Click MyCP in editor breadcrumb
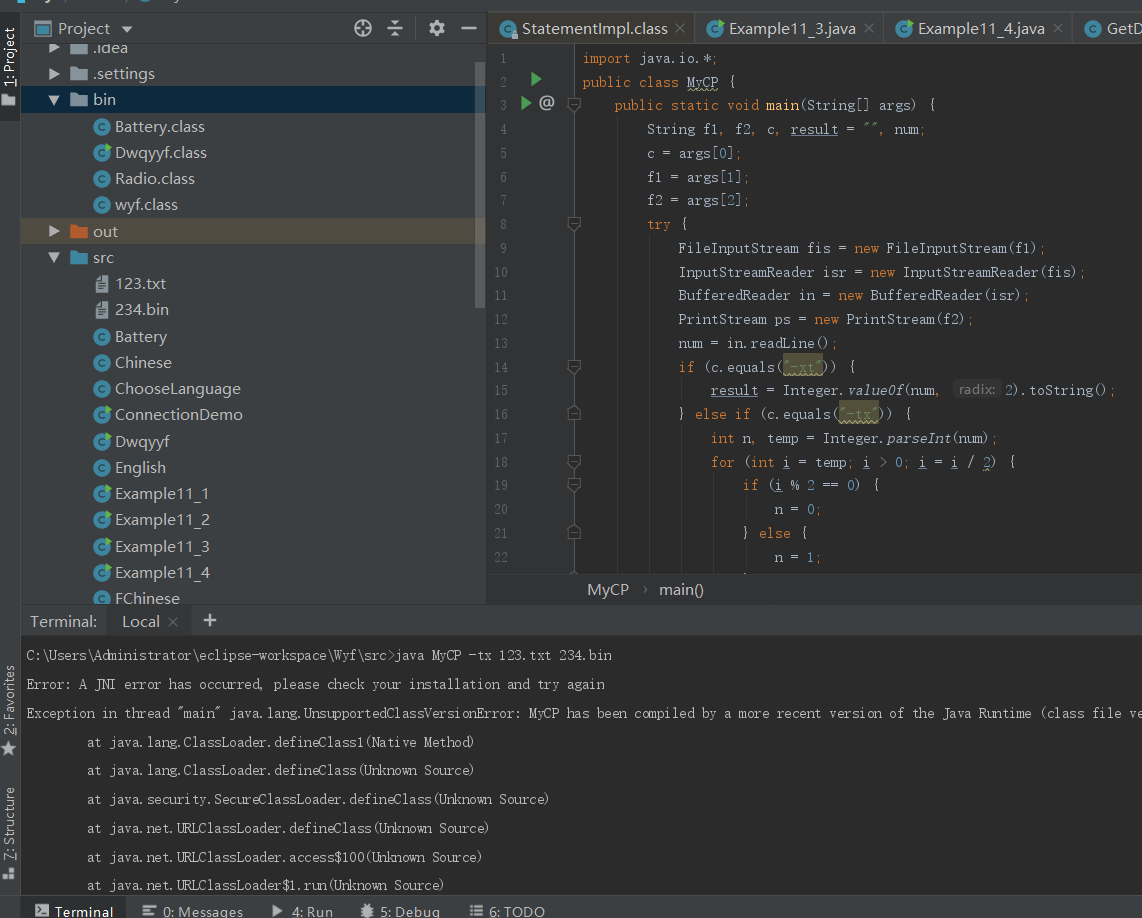Screen dimensions: 1142x918 click(607, 590)
